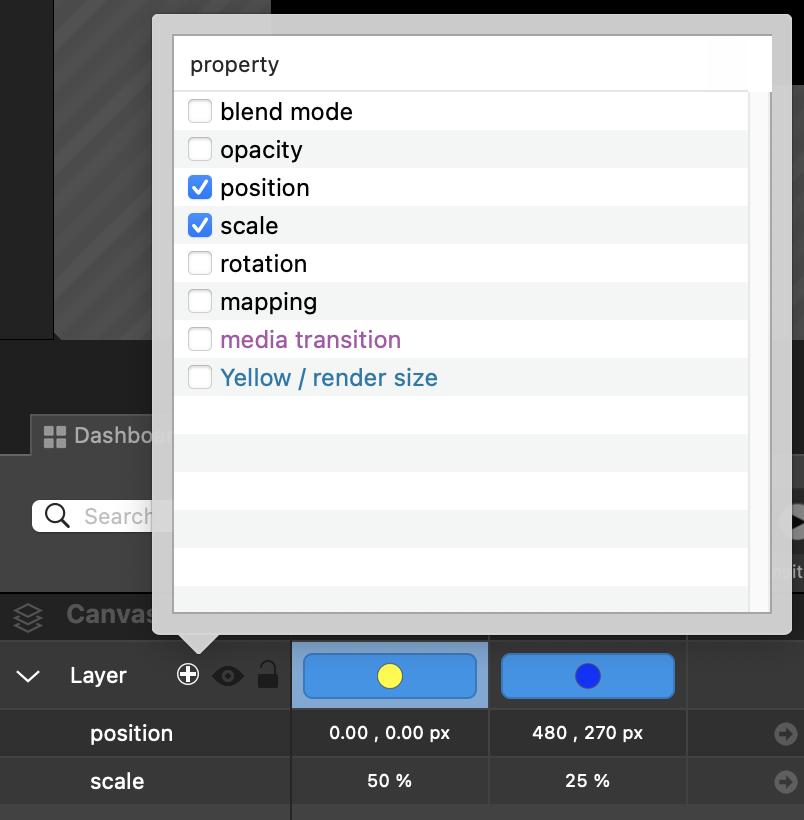Uncheck the position property checkbox
Viewport: 804px width, 820px height.
[200, 187]
